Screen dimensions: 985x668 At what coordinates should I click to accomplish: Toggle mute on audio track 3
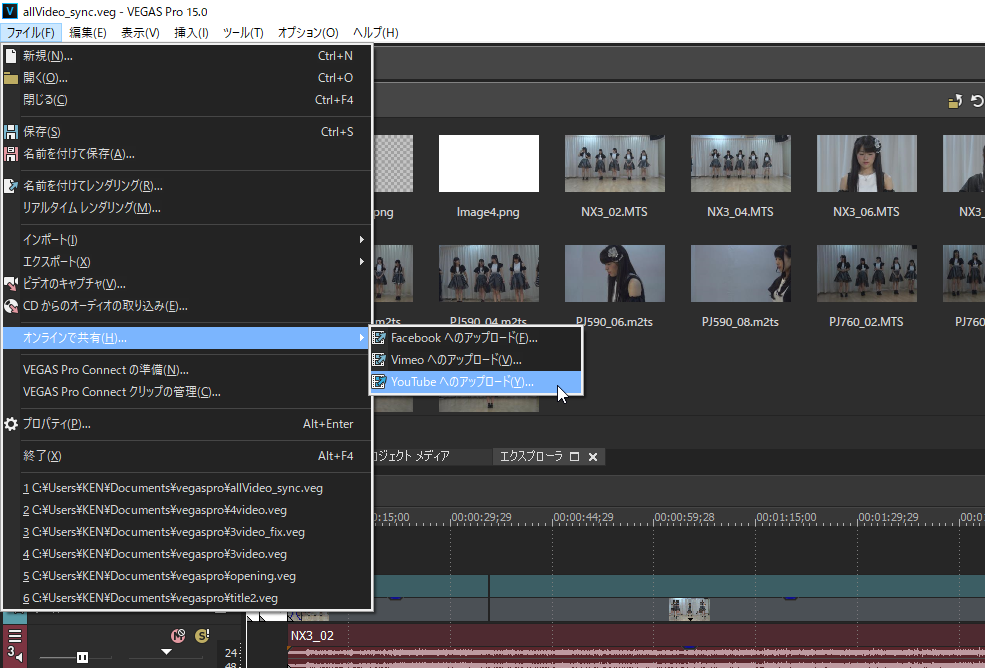(x=178, y=636)
